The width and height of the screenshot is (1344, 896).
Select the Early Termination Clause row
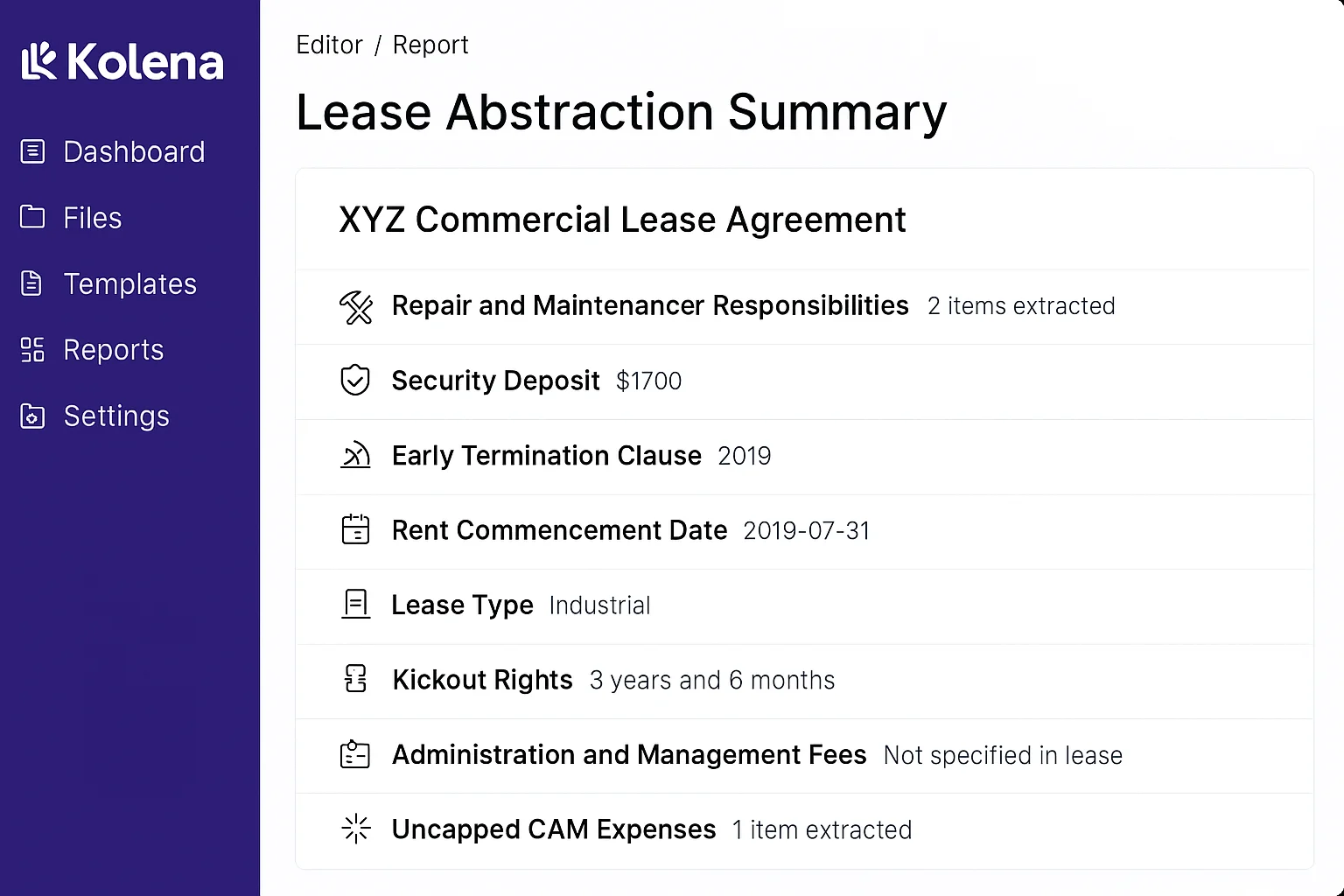coord(546,456)
